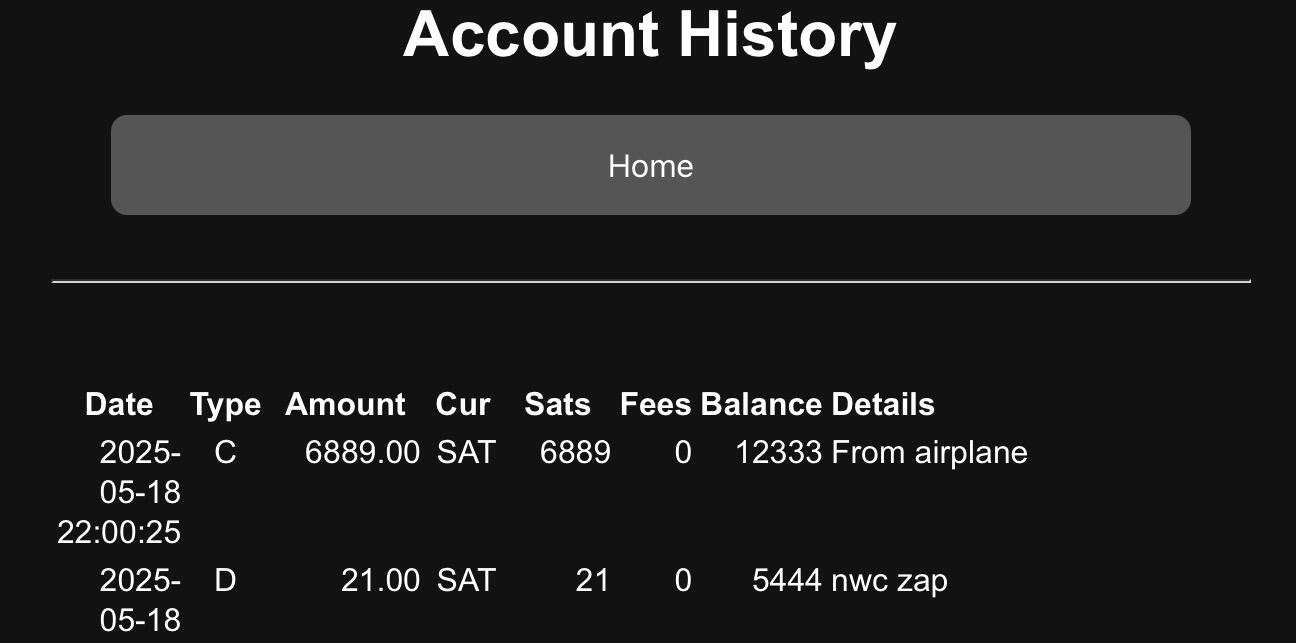The image size is (1296, 643).
Task: Select the Details column header
Action: (x=883, y=404)
